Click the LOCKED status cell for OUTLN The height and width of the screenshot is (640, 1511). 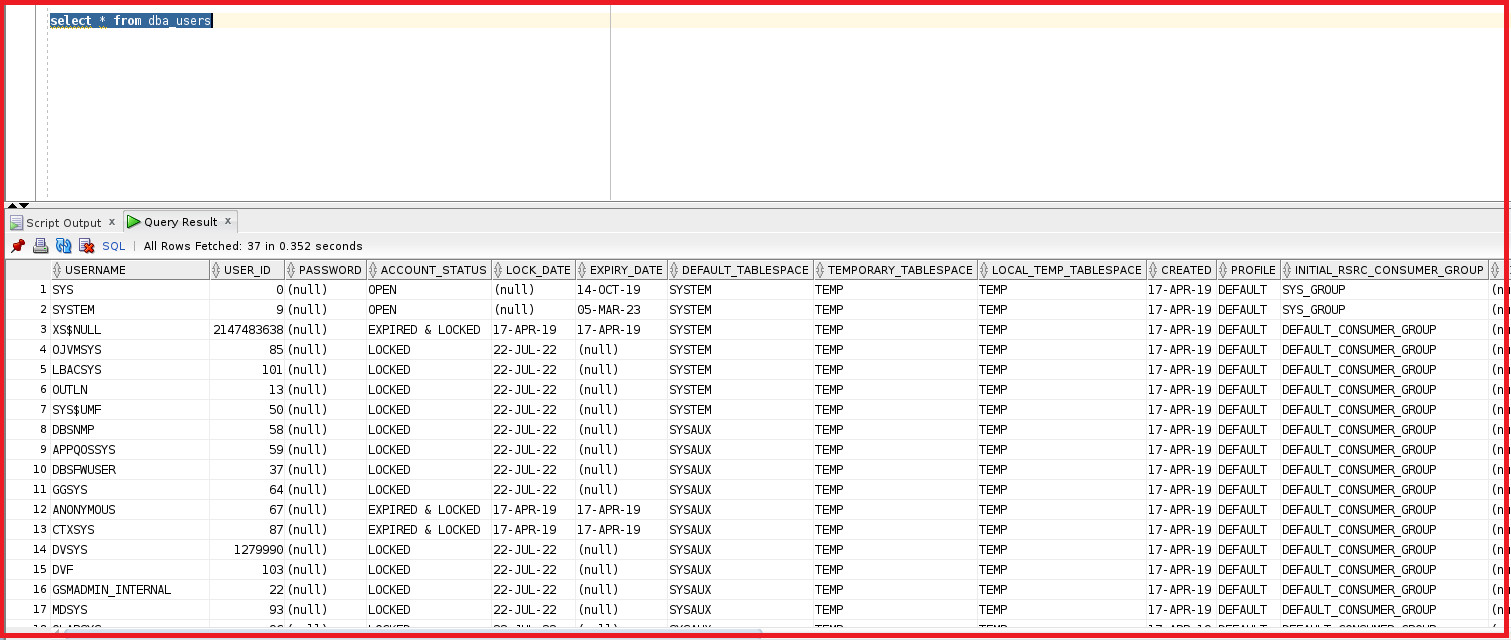(x=429, y=390)
